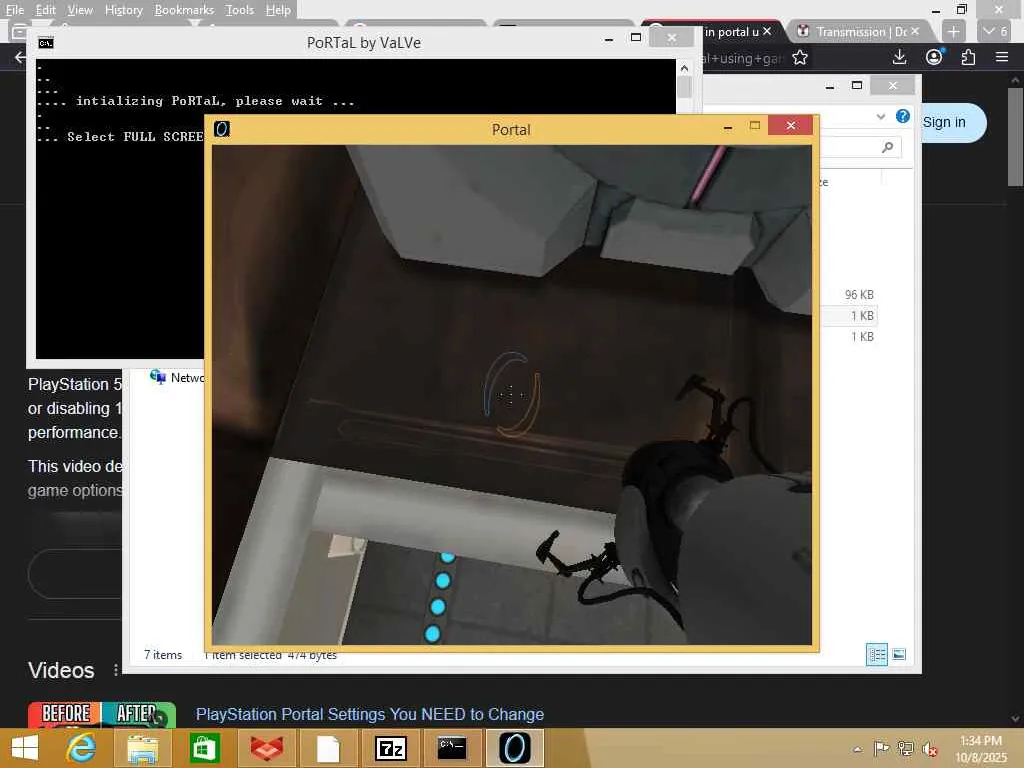Open the Firefox File menu
1024x768 pixels.
(14, 10)
